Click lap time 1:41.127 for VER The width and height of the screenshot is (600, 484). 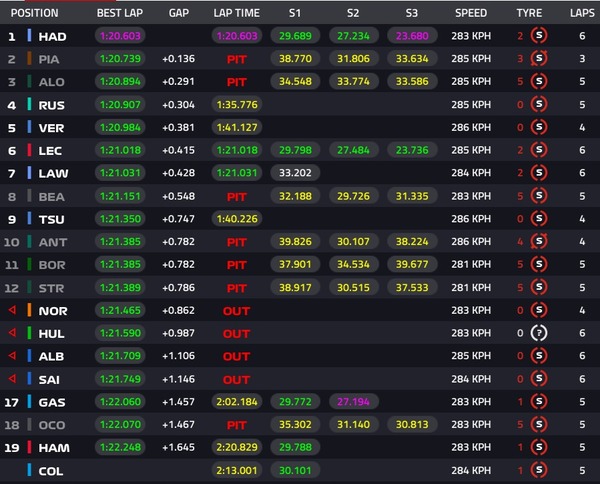[x=237, y=127]
